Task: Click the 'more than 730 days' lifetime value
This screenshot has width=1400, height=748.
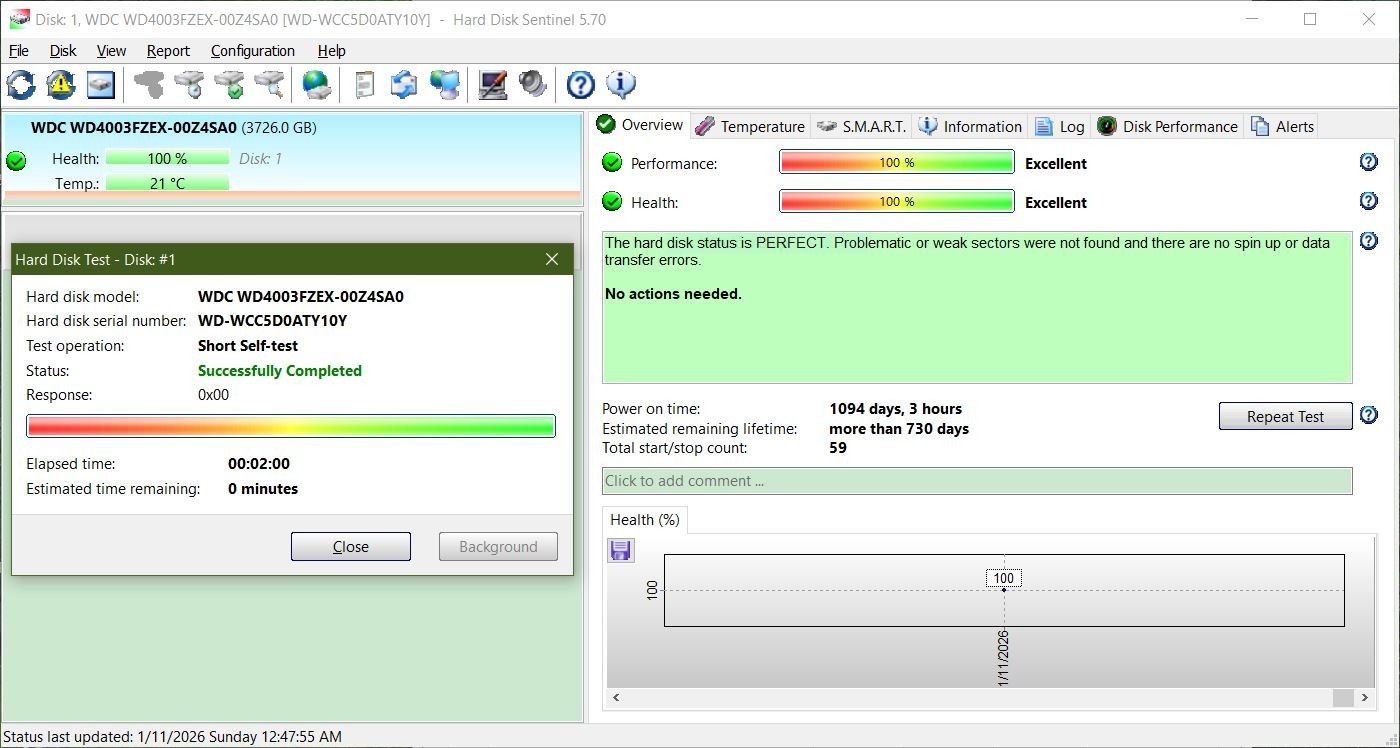Action: (899, 429)
